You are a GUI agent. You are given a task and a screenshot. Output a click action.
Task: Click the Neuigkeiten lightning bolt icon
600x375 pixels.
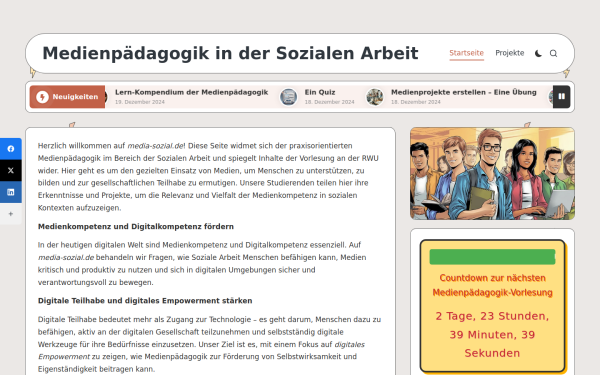click(42, 97)
